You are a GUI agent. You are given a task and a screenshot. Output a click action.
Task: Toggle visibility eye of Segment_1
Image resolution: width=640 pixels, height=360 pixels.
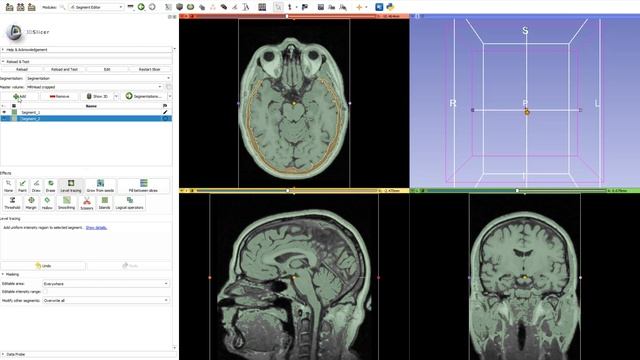tap(4, 112)
